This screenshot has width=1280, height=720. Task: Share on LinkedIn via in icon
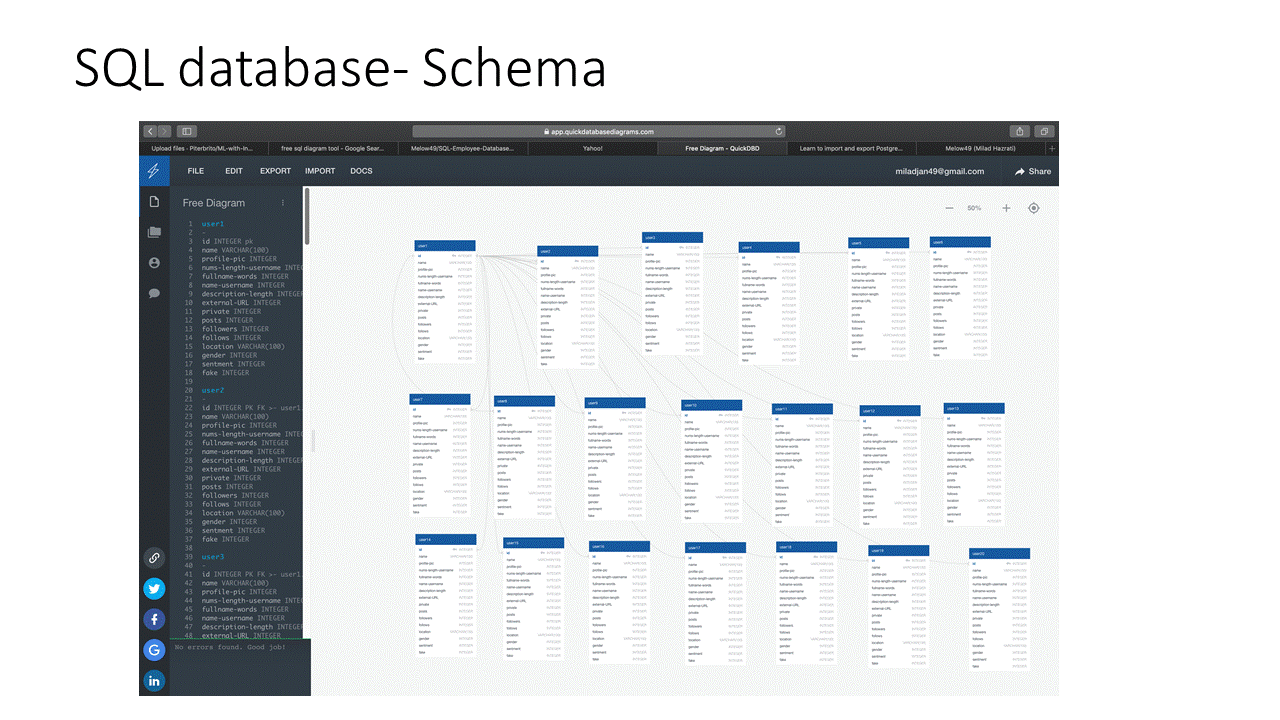click(x=154, y=681)
